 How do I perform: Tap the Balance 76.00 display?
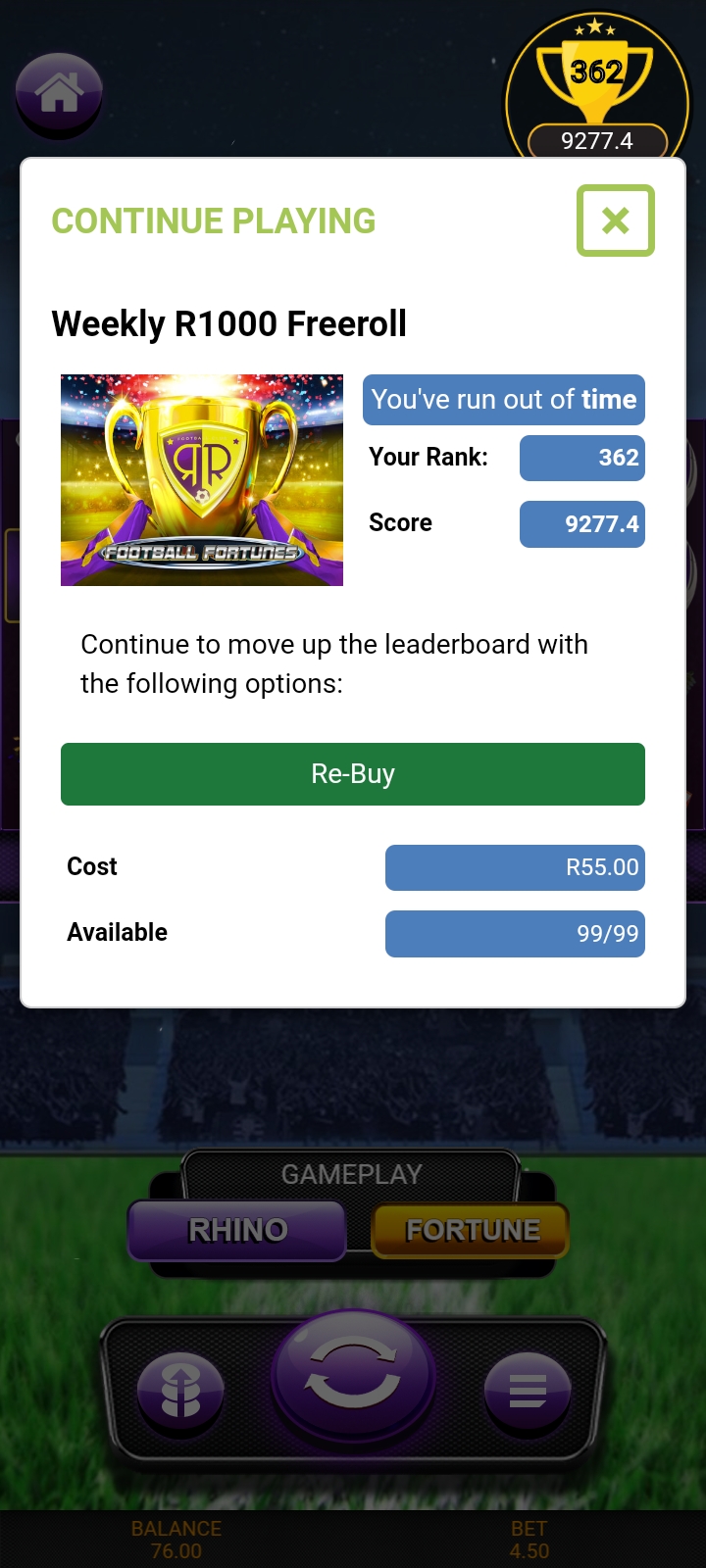pos(176,1540)
